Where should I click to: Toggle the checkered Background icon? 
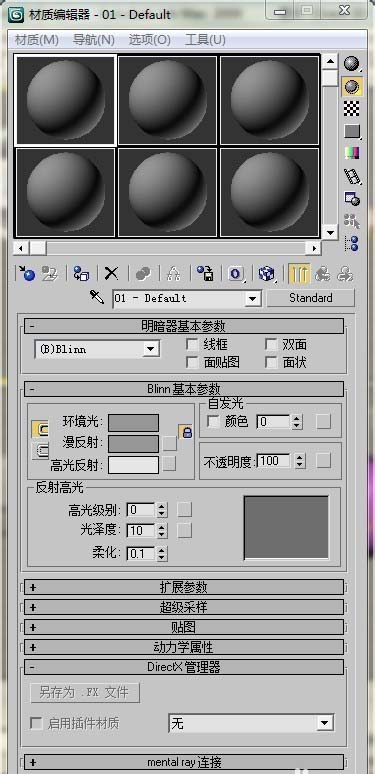(352, 109)
